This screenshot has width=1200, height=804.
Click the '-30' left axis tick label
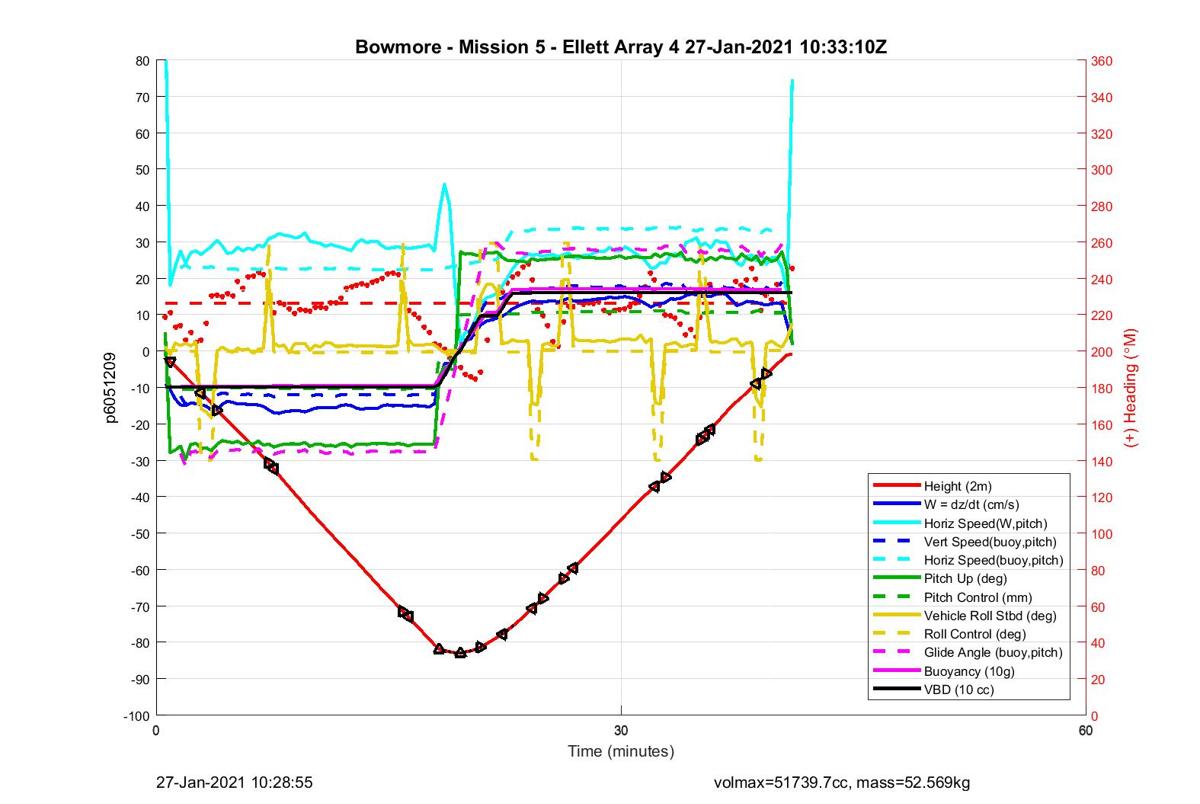[139, 461]
